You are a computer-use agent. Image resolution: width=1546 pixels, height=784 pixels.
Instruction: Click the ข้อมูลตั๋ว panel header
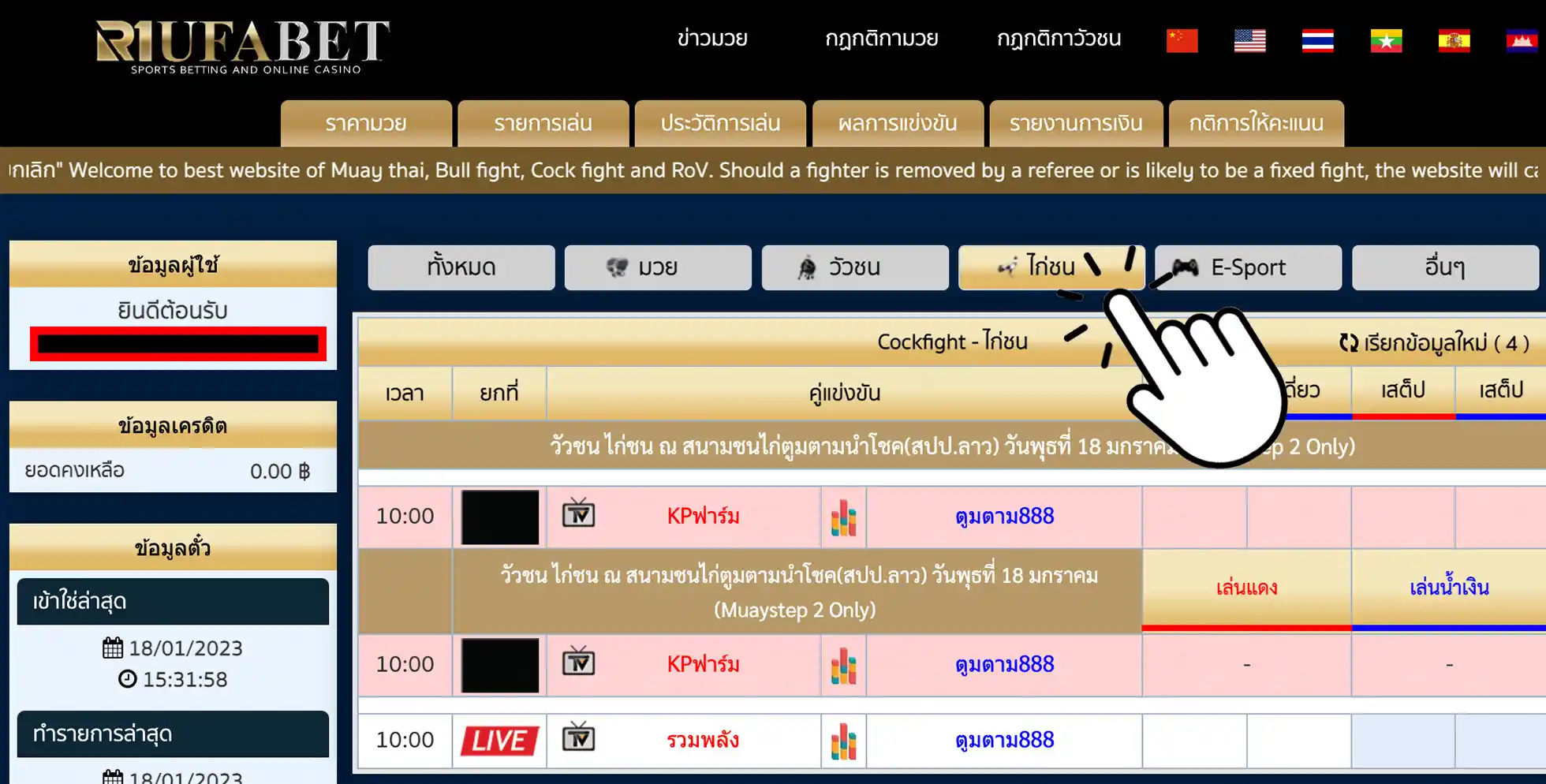[173, 547]
